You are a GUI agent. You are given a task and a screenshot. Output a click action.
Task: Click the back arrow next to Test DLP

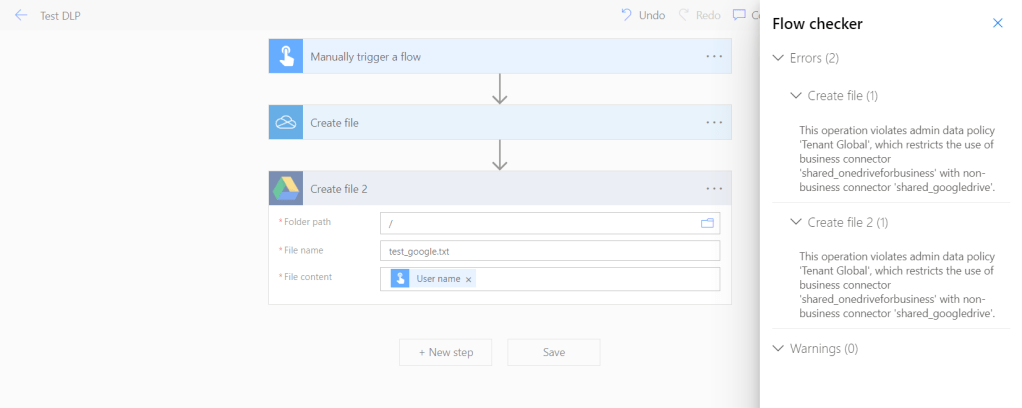click(21, 15)
